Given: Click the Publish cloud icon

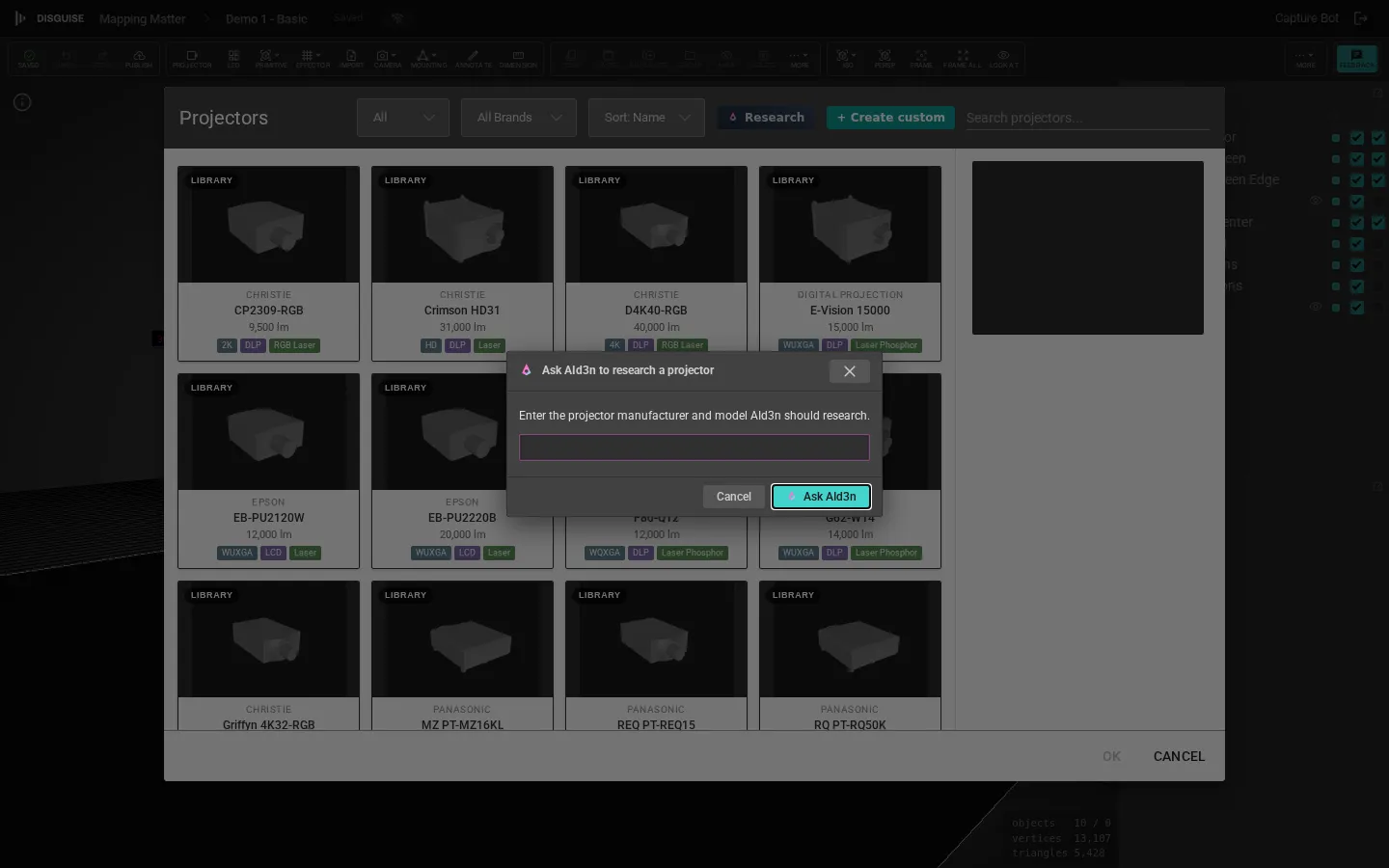Looking at the screenshot, I should (139, 58).
